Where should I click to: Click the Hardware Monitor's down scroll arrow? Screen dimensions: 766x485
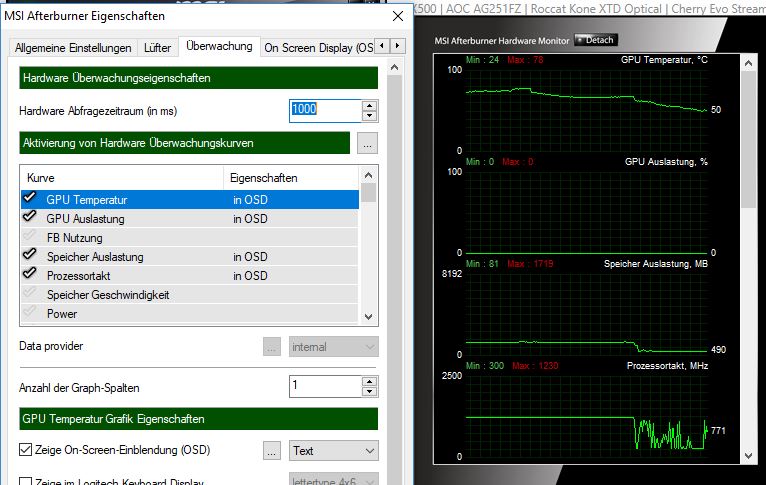(x=748, y=456)
